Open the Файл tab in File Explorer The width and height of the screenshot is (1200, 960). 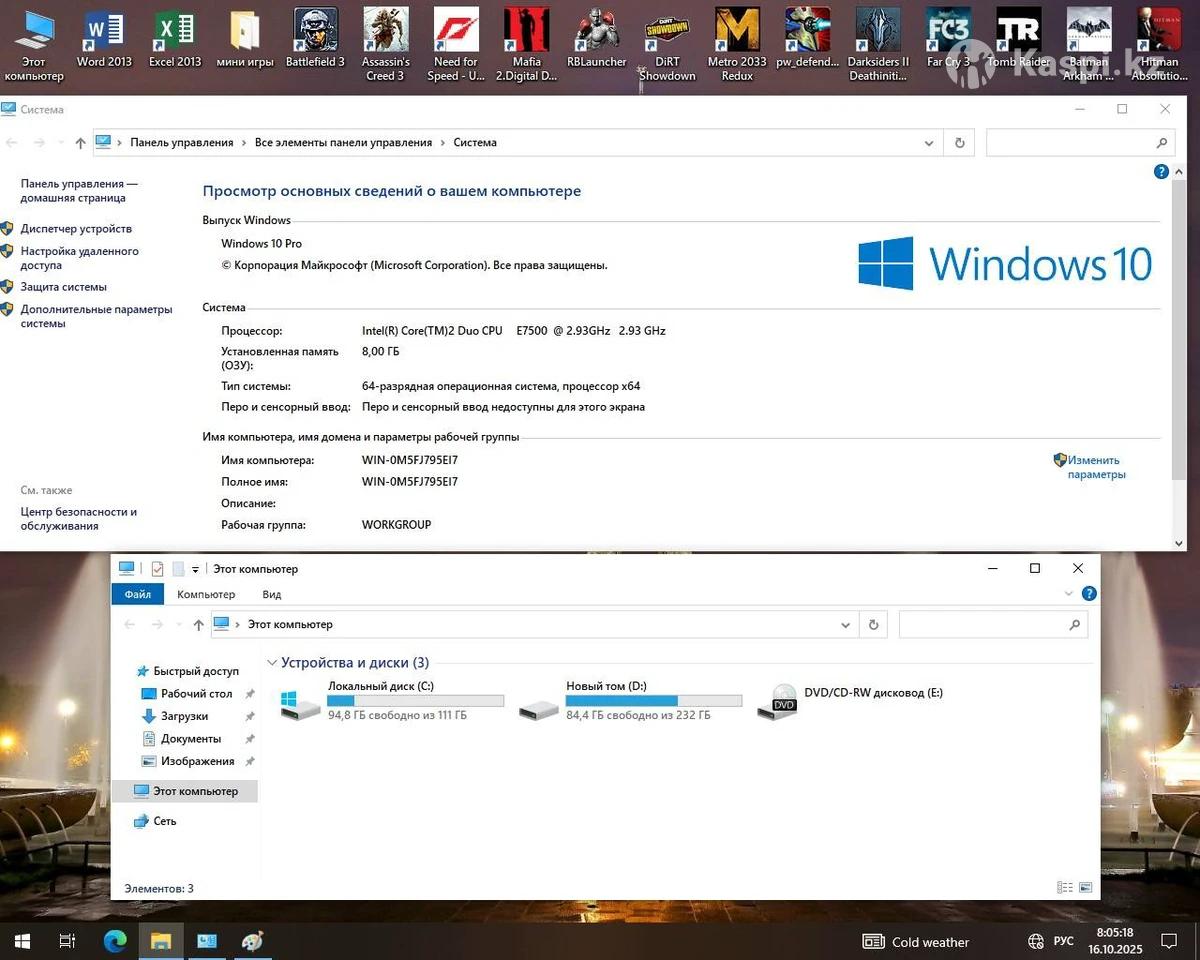138,594
